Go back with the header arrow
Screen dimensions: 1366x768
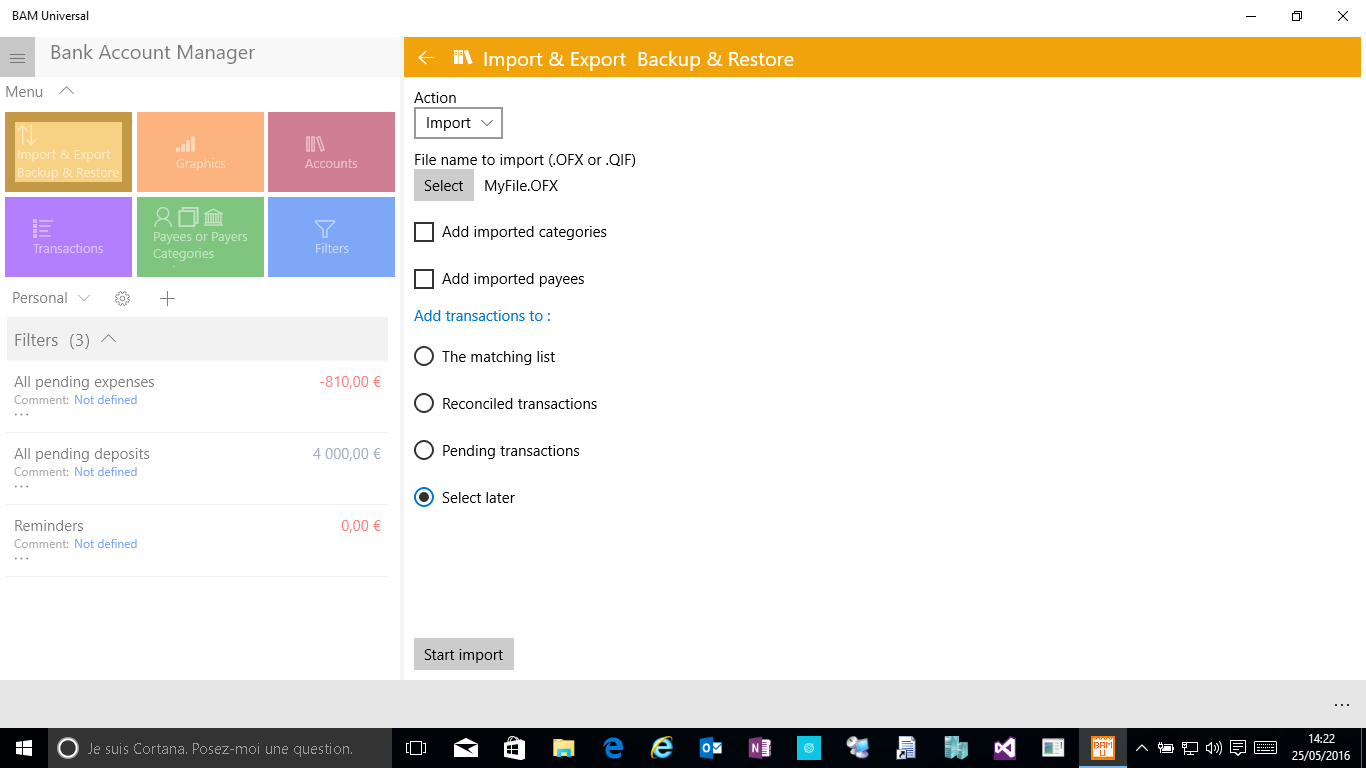coord(426,58)
